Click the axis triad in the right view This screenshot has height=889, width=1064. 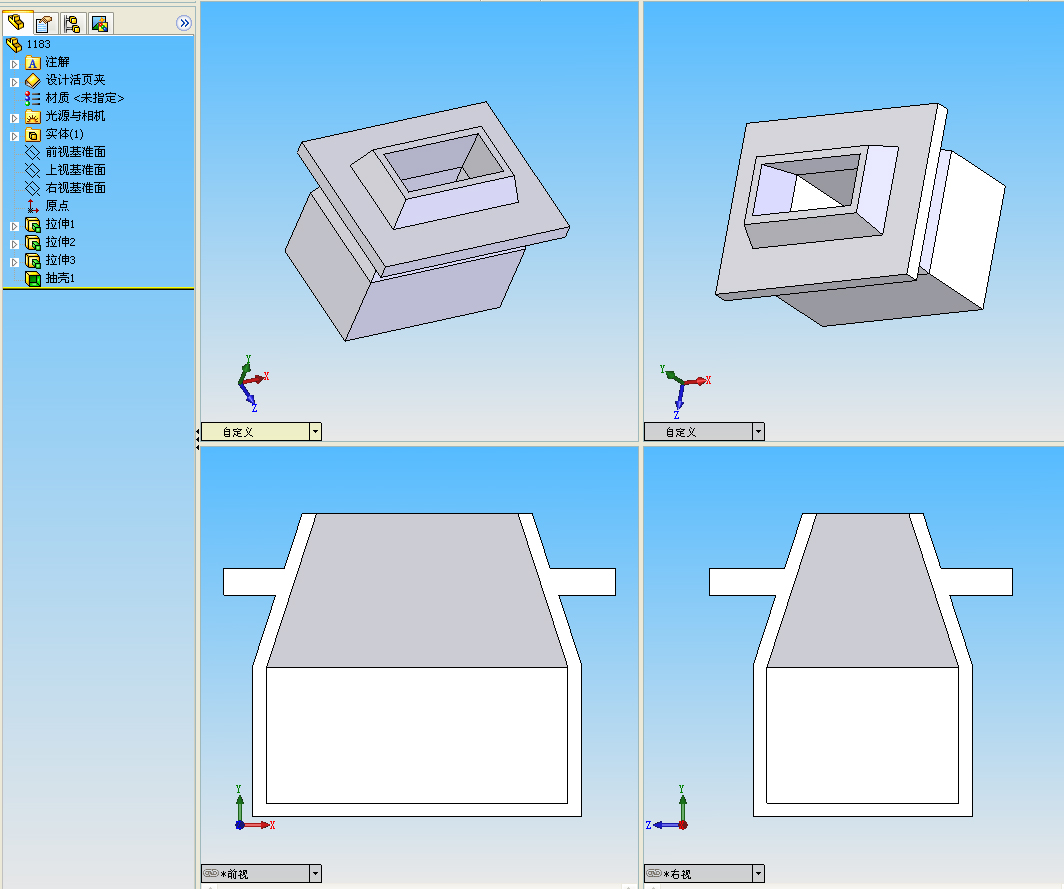click(667, 808)
